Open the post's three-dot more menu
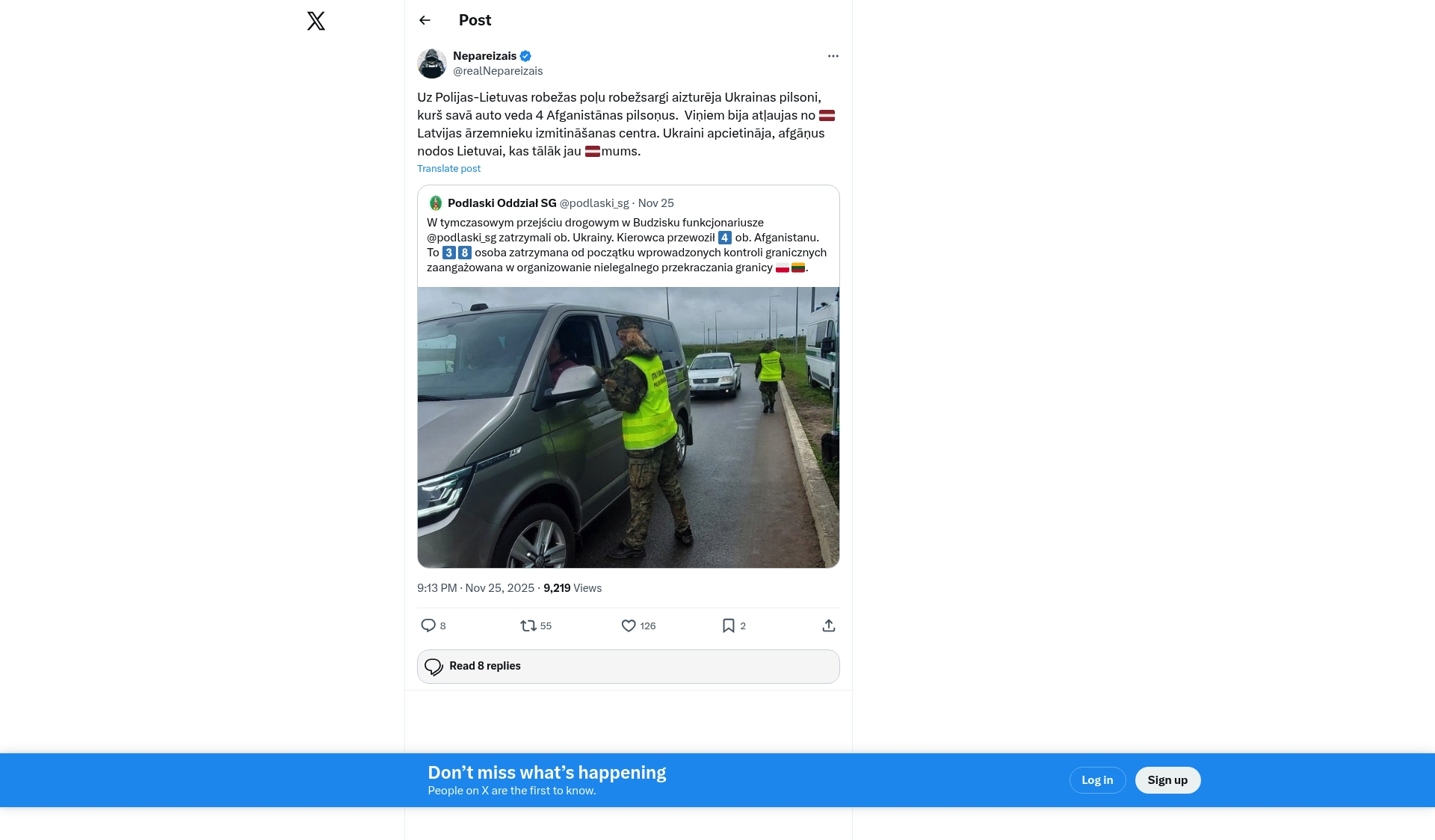The width and height of the screenshot is (1435, 840). (x=833, y=56)
